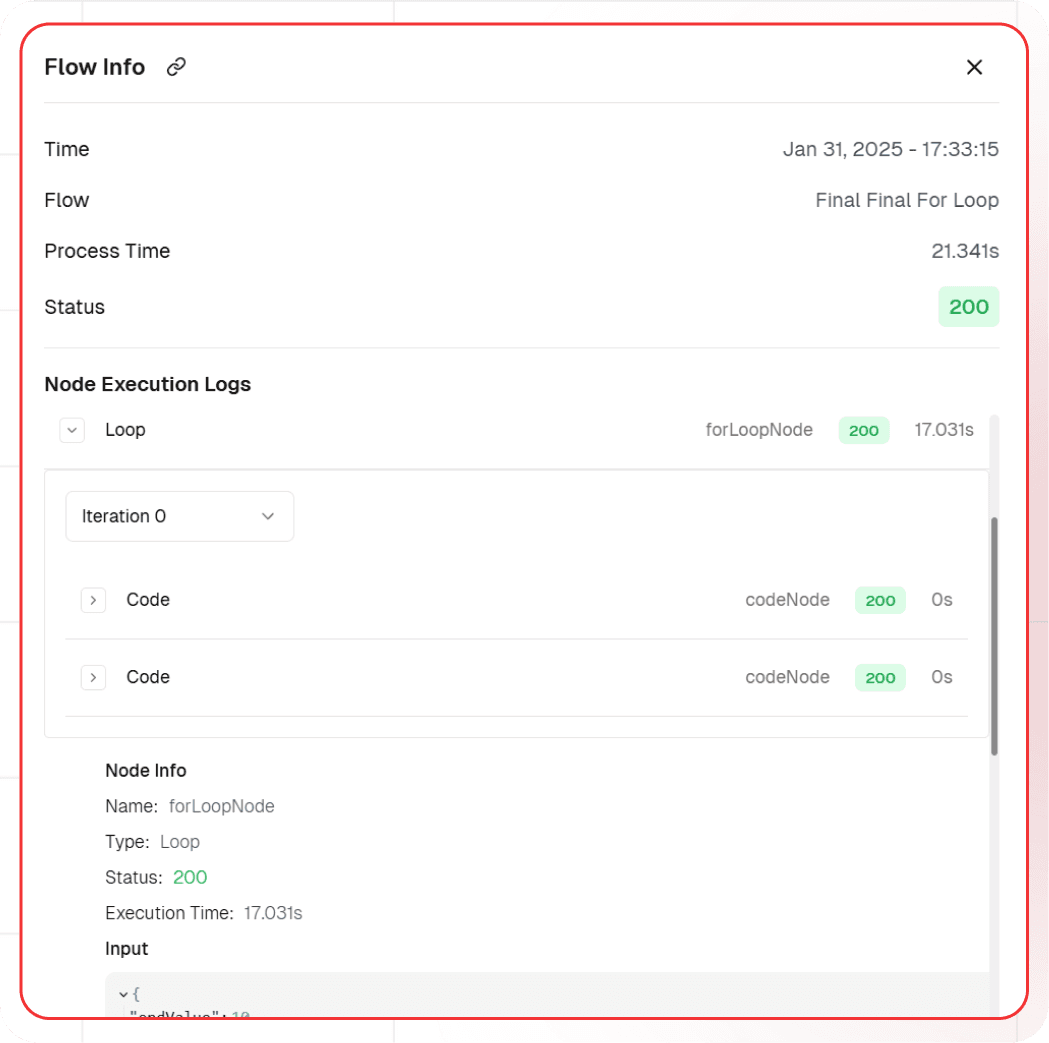Viewport: 1049px width, 1043px height.
Task: Click the second Code row's 200 badge
Action: [880, 677]
